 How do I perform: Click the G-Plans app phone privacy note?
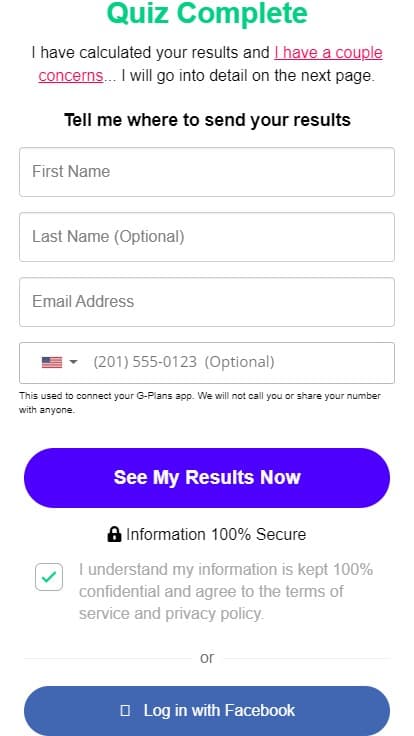click(200, 403)
